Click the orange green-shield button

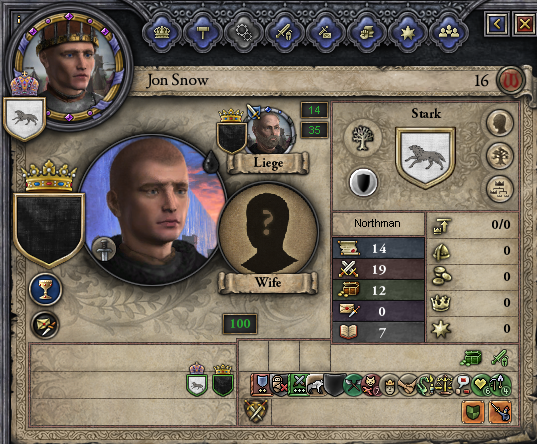tap(473, 412)
